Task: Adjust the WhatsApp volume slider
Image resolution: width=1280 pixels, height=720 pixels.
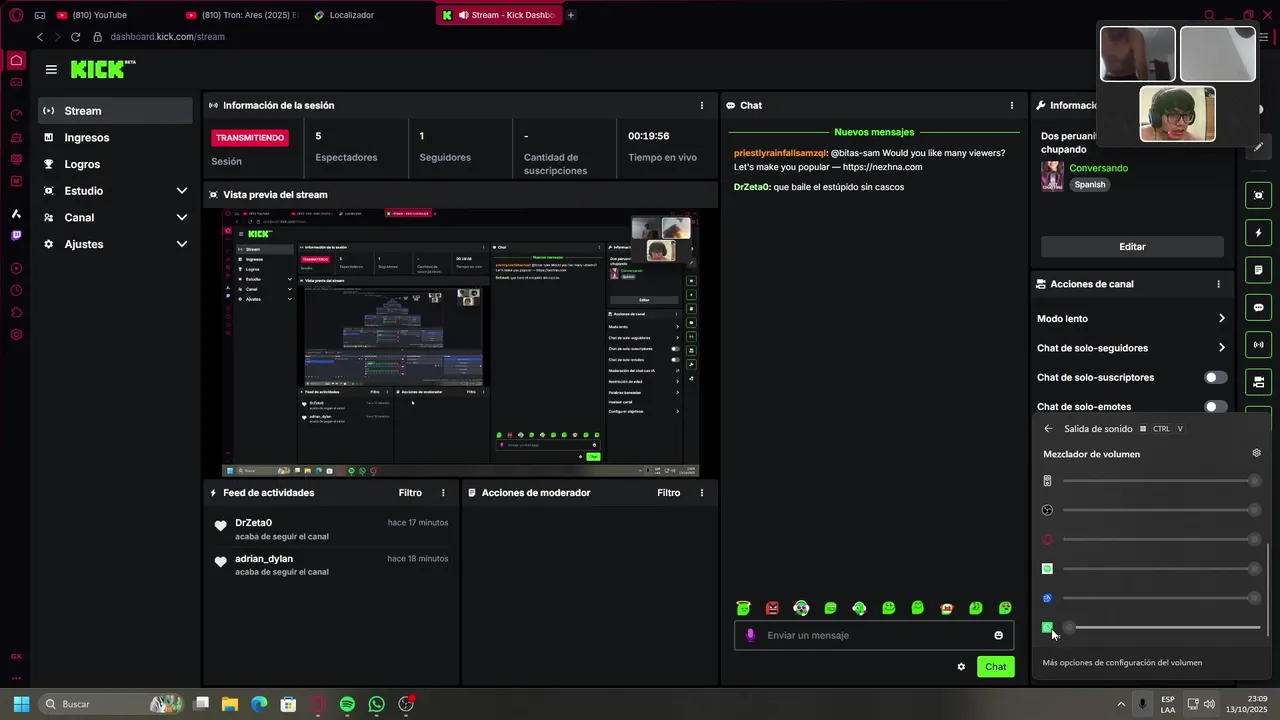Action: 1159,628
